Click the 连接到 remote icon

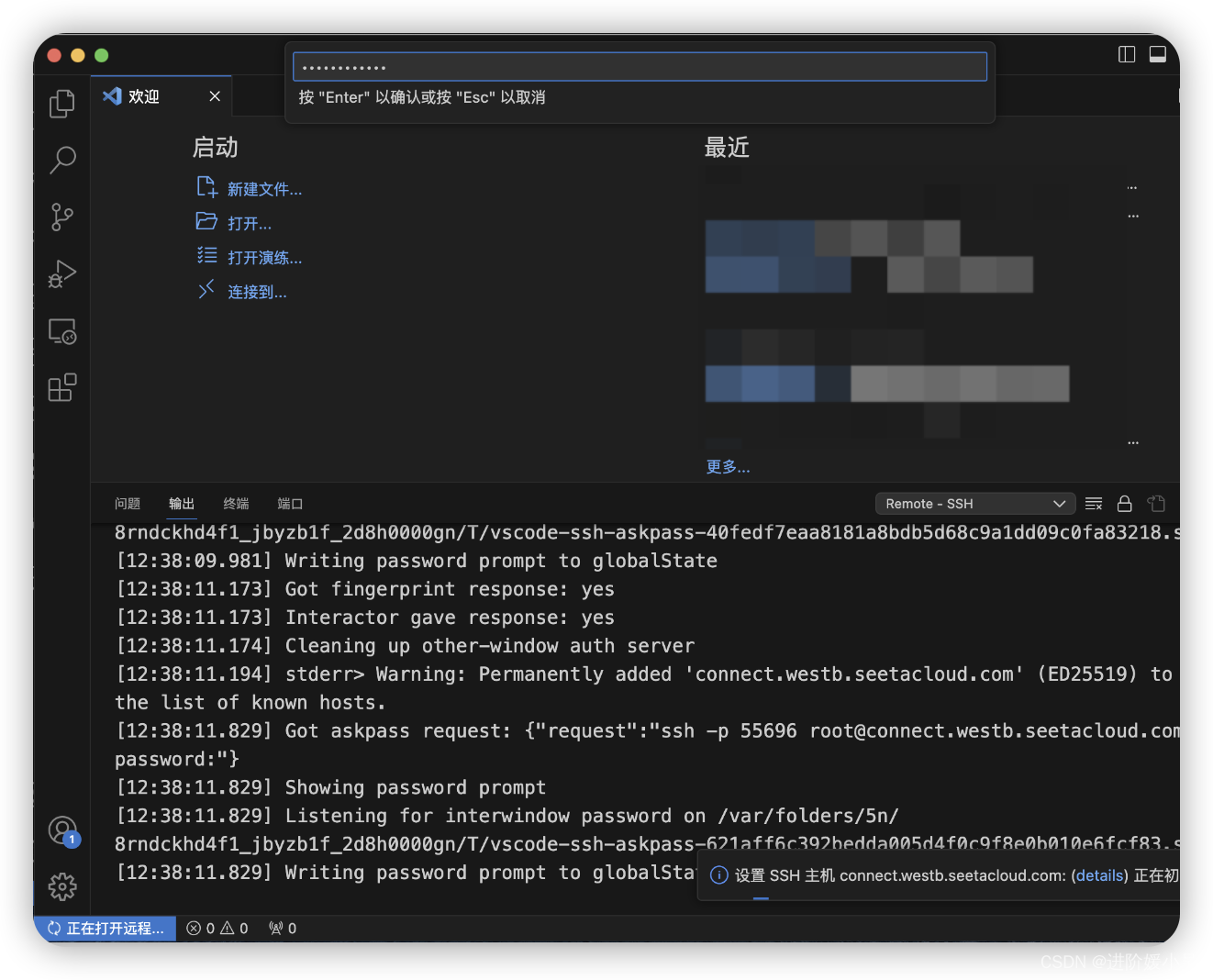click(x=207, y=290)
